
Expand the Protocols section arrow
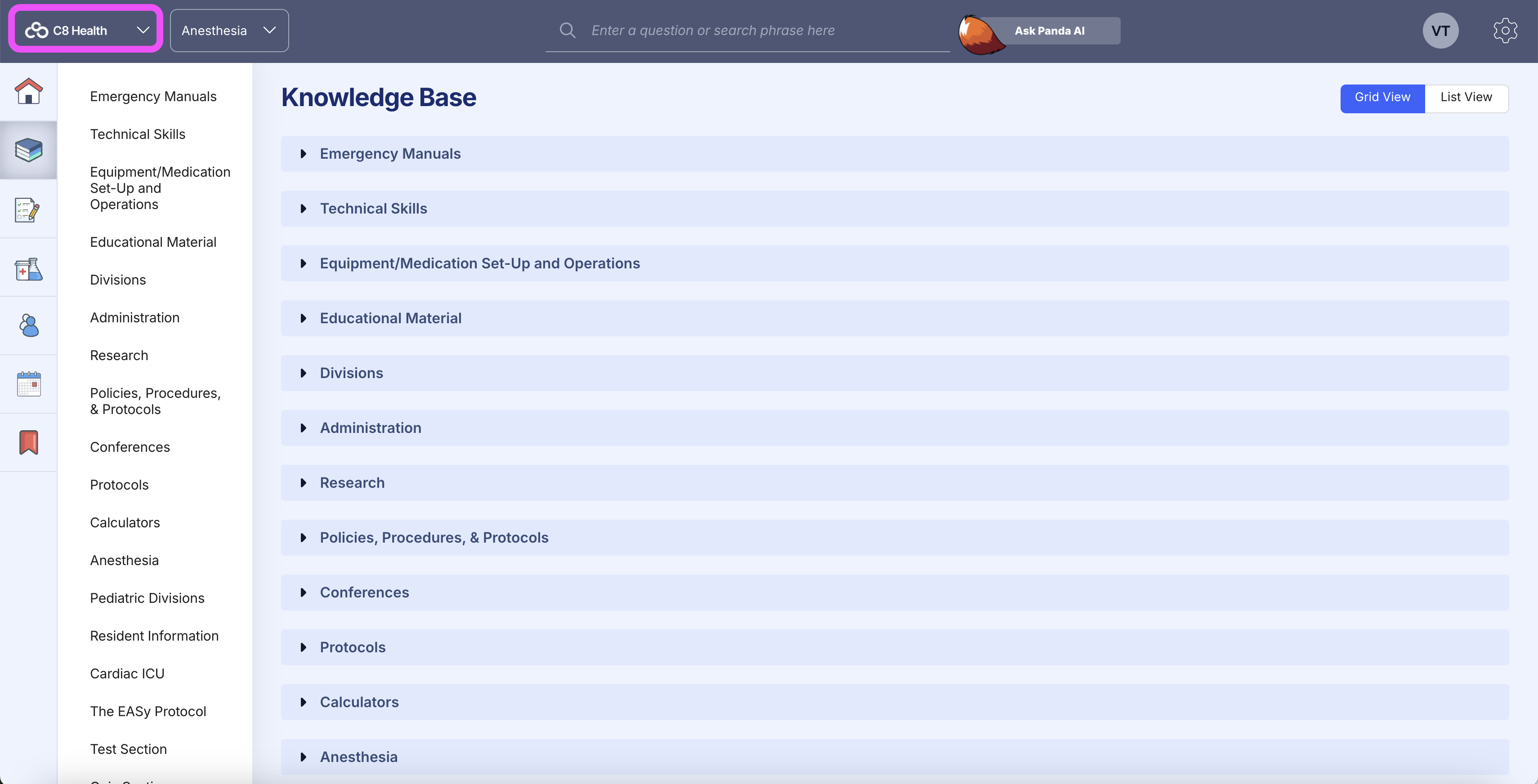pos(303,648)
